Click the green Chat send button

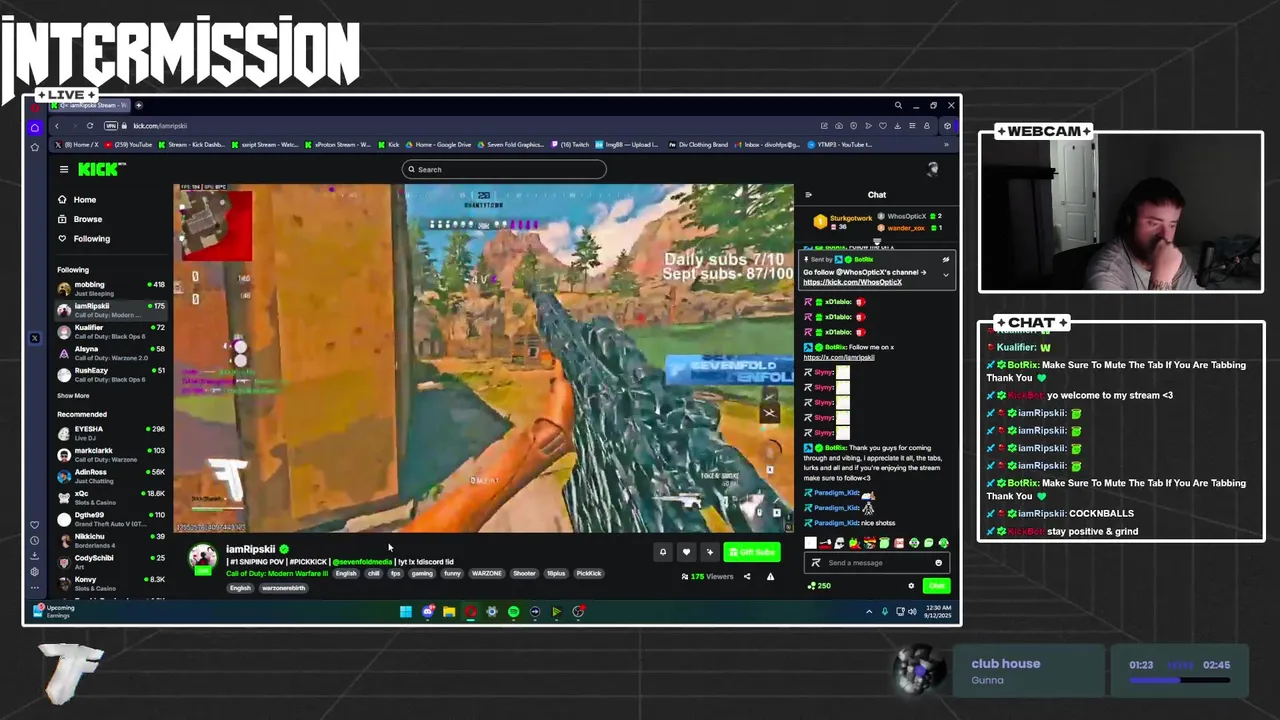[936, 586]
